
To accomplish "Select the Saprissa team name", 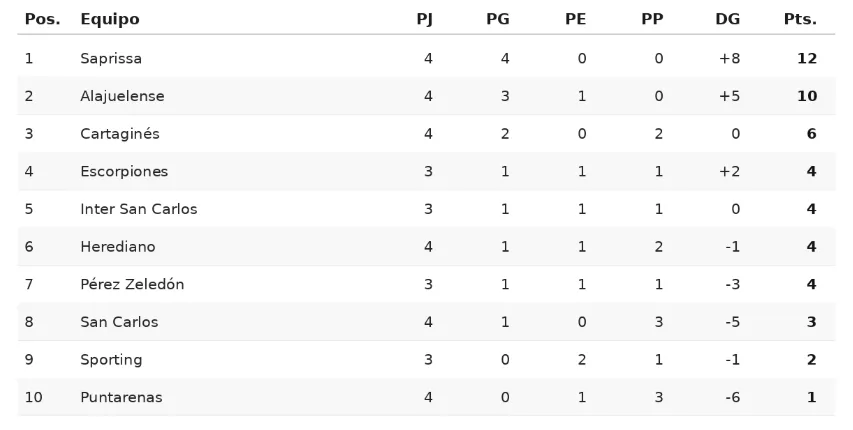I will click(111, 58).
